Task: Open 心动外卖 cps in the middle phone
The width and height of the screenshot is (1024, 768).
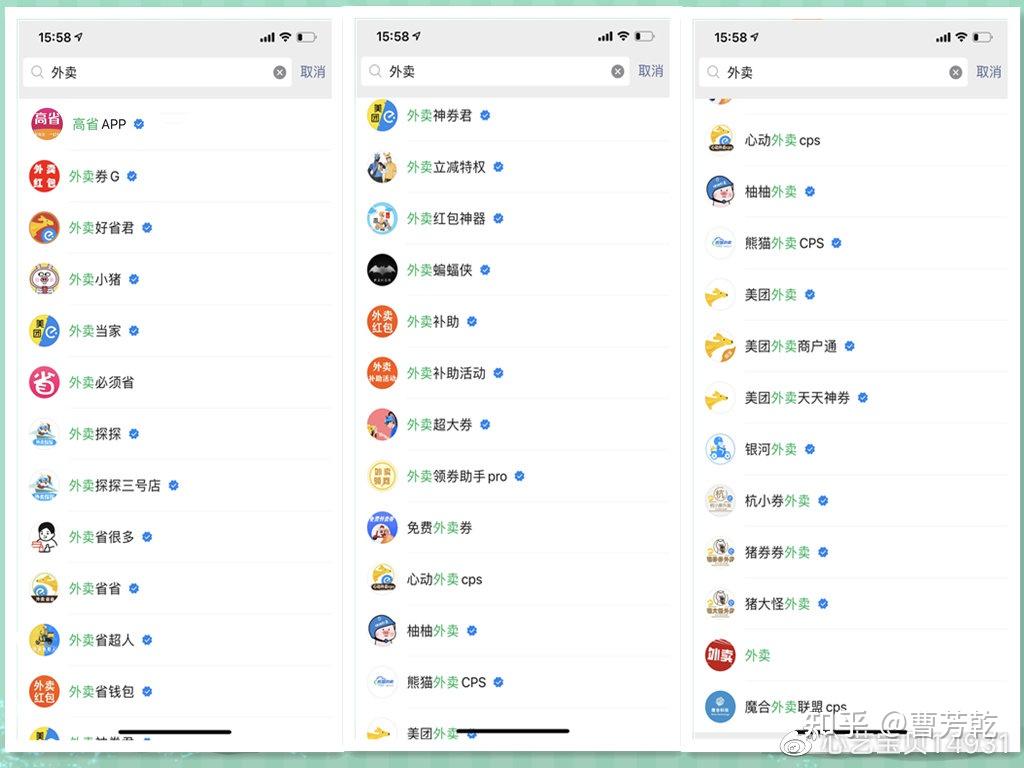Action: pyautogui.click(x=445, y=580)
